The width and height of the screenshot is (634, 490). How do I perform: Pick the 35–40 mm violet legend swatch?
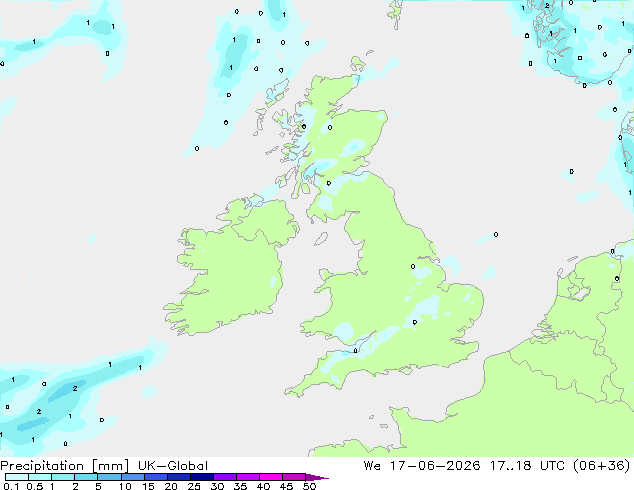[x=247, y=477]
